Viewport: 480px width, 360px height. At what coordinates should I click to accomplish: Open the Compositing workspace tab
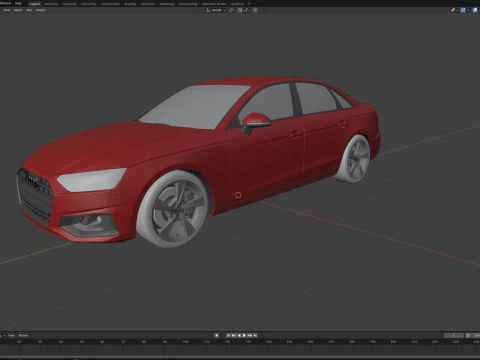188,4
